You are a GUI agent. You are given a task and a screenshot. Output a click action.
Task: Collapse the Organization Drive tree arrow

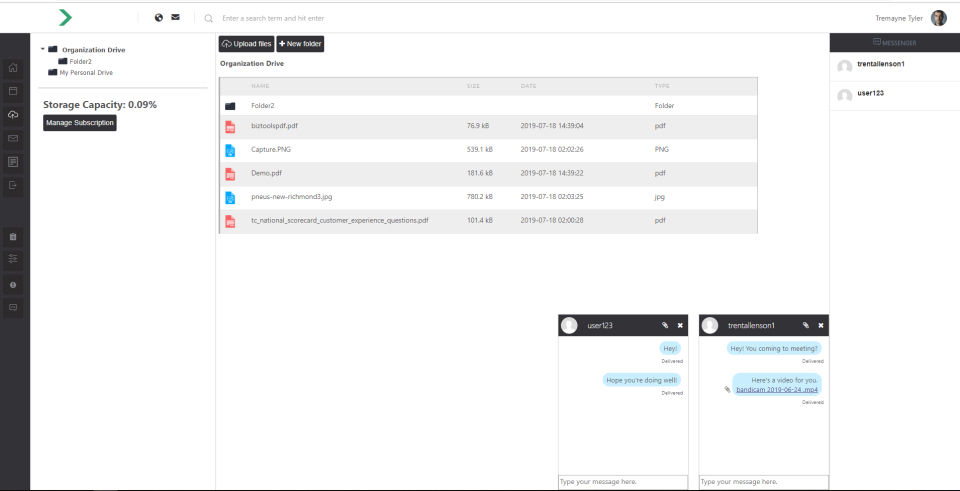click(43, 49)
